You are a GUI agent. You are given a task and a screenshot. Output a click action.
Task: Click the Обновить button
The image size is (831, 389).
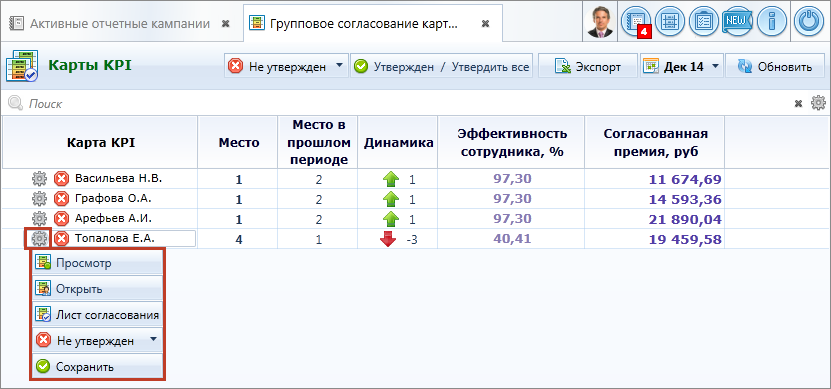click(775, 66)
